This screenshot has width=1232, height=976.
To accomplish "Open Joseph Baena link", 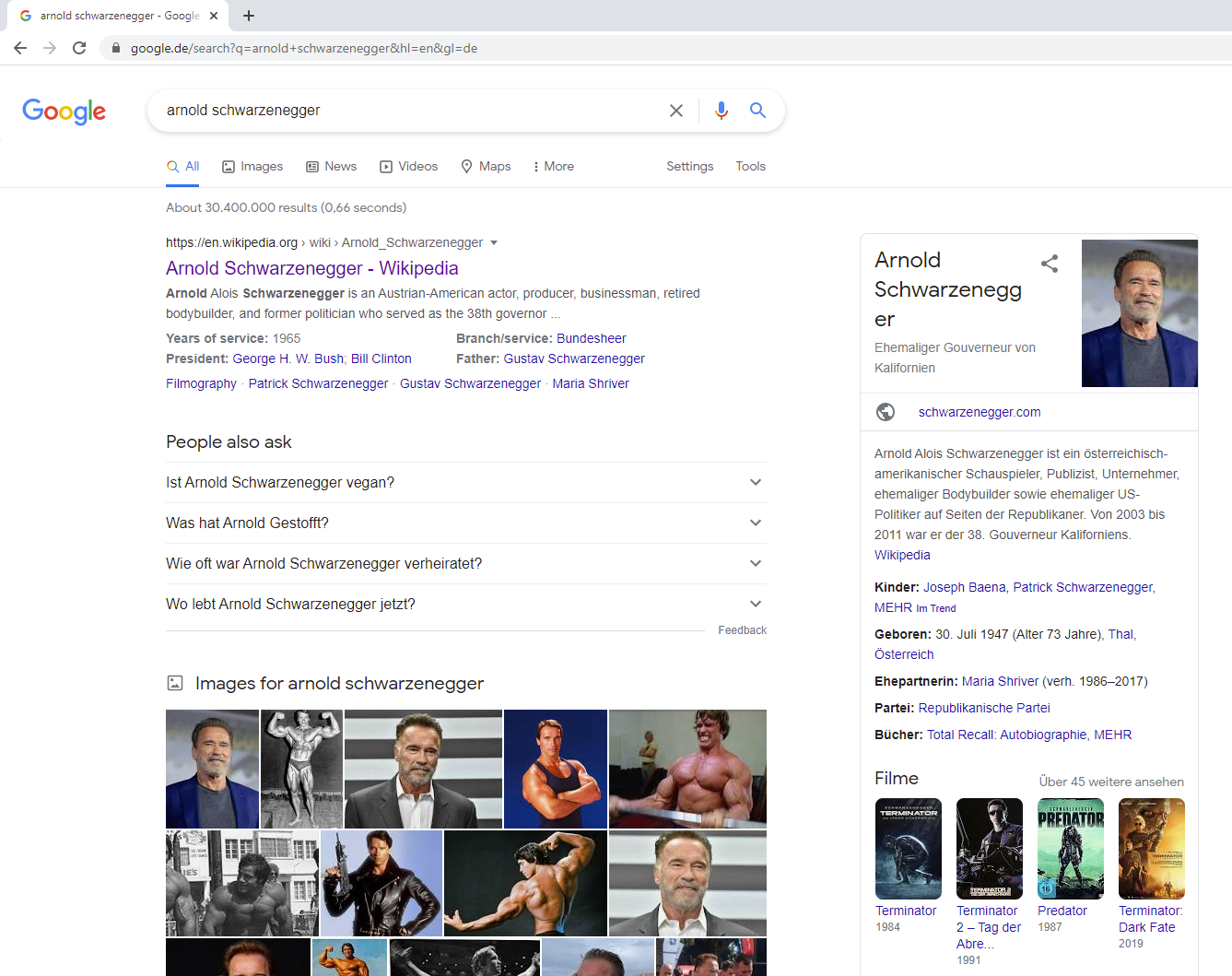I will click(965, 587).
